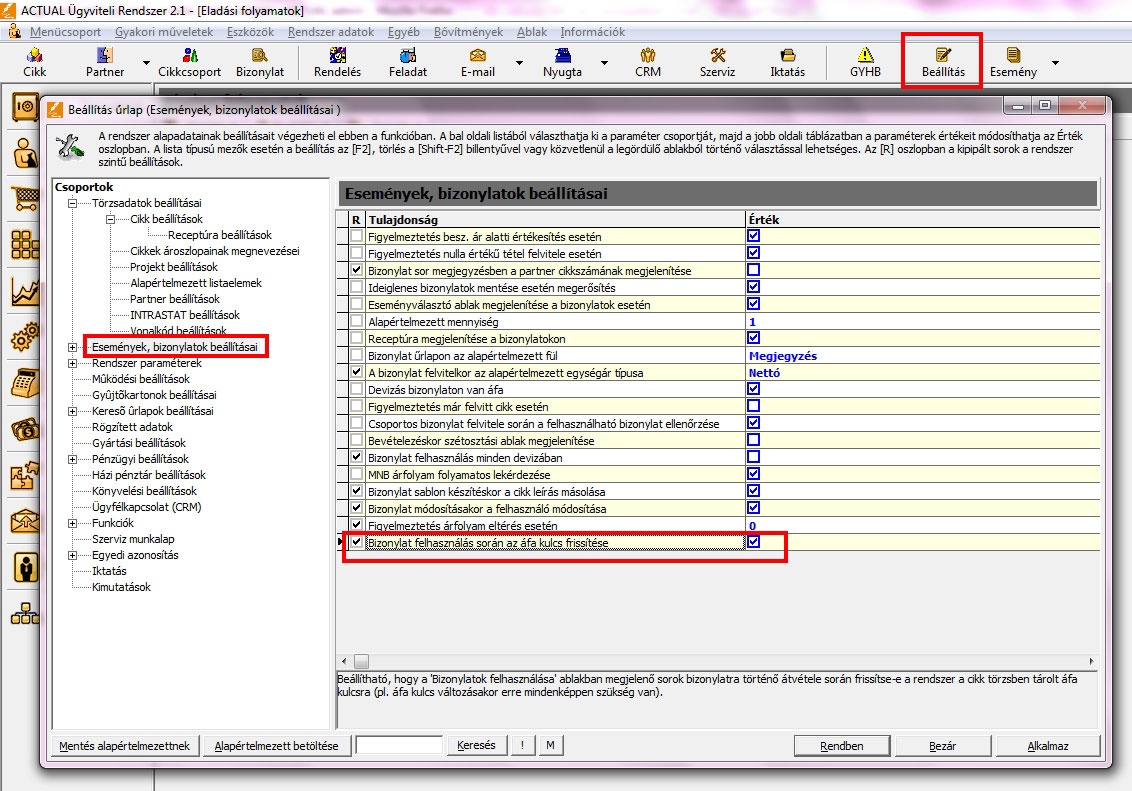1132x791 pixels.
Task: Click the Rendben button
Action: [x=841, y=746]
